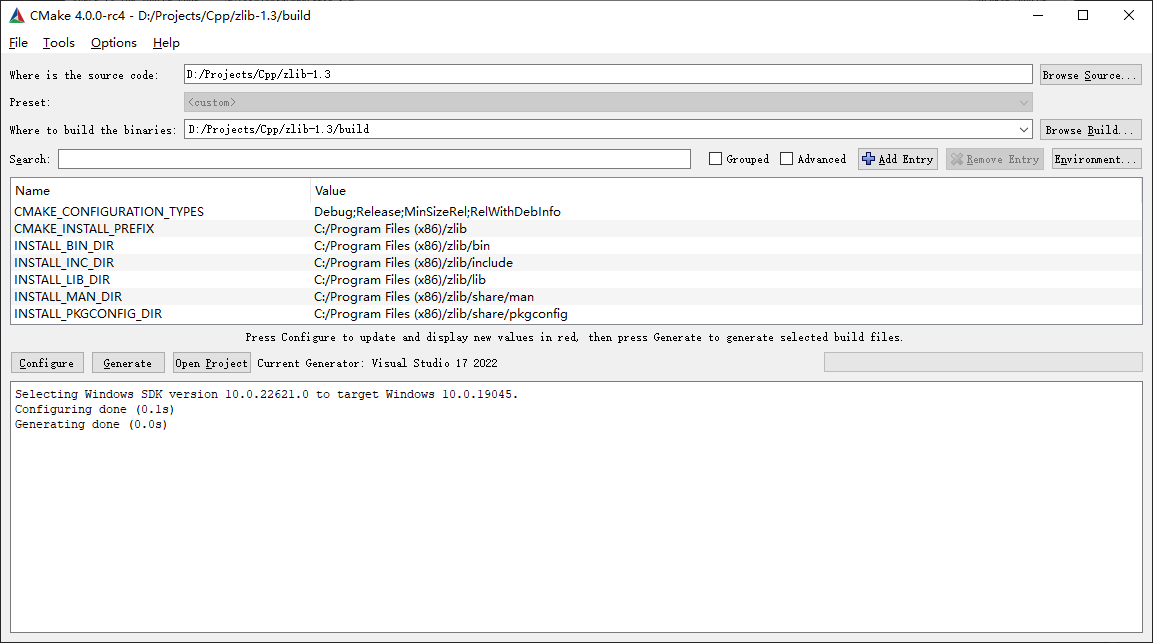1153x643 pixels.
Task: Toggle the Advanced checkbox
Action: click(787, 159)
